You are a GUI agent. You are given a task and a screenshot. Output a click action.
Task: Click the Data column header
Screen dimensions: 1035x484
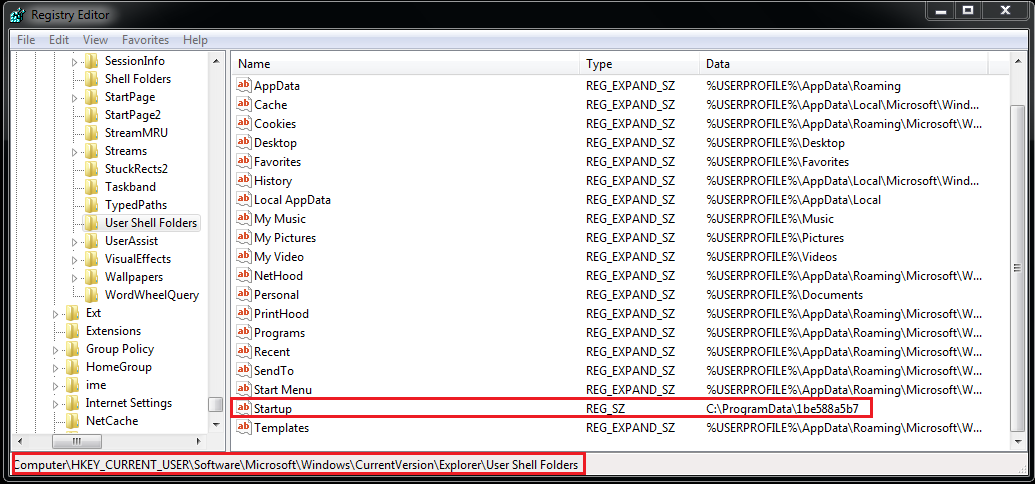845,64
